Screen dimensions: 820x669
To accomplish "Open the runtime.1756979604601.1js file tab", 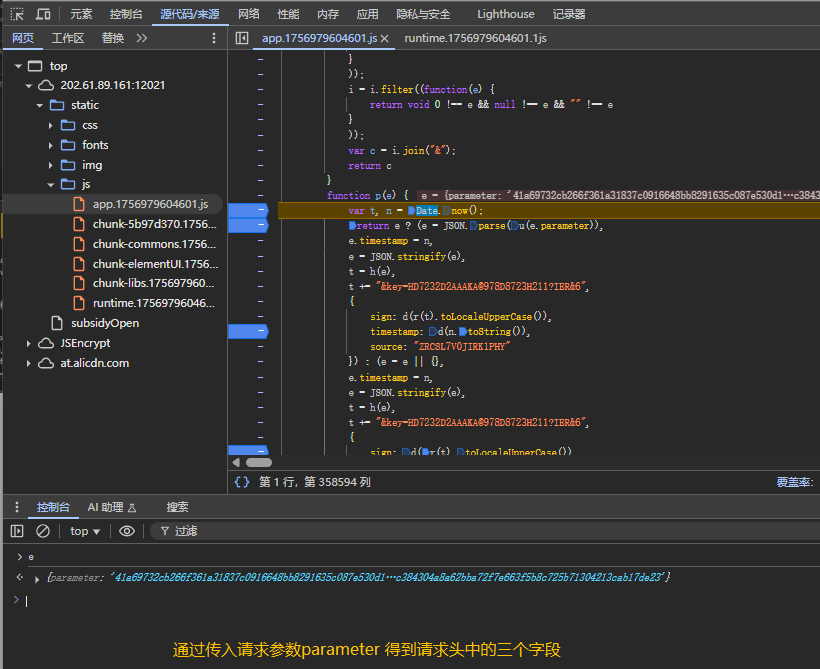I will click(x=475, y=38).
